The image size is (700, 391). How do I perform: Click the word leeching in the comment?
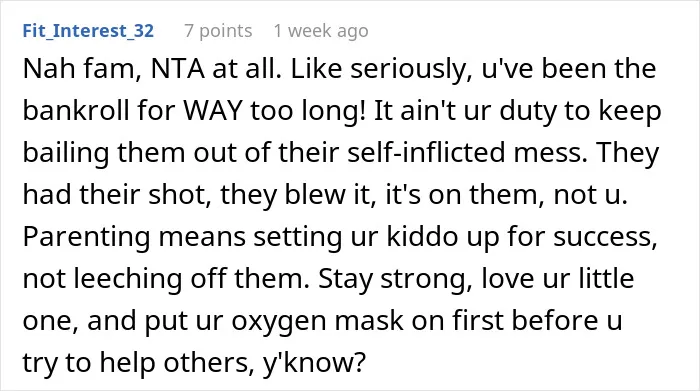point(128,279)
